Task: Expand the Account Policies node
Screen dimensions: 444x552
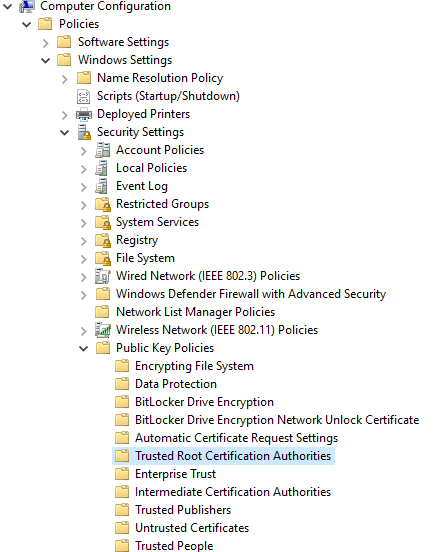Action: (x=83, y=151)
